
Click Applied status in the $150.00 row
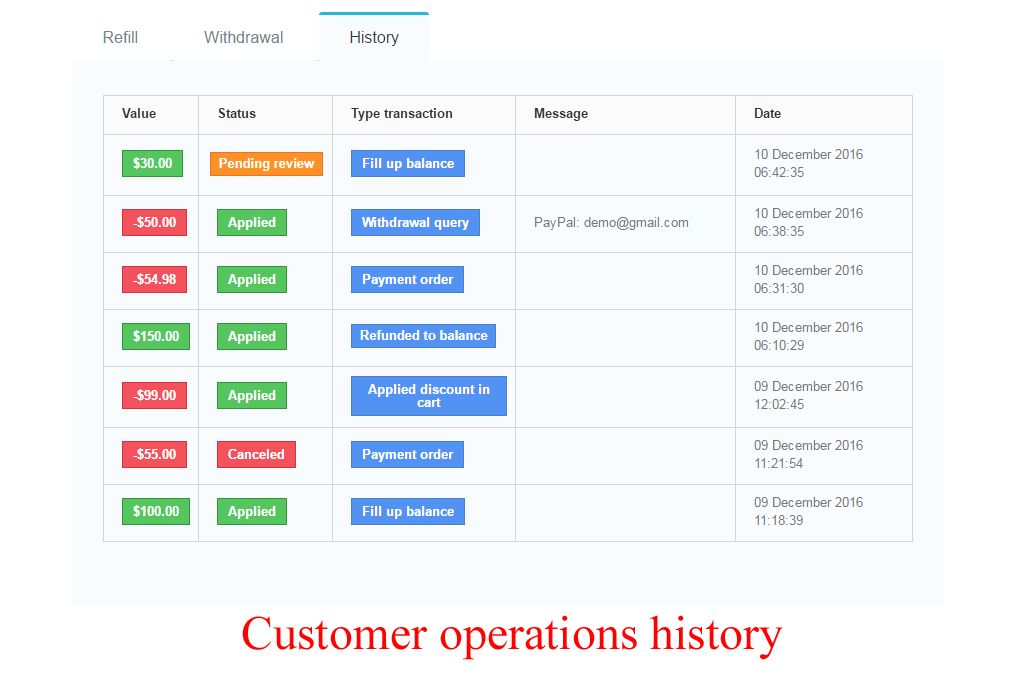(252, 336)
